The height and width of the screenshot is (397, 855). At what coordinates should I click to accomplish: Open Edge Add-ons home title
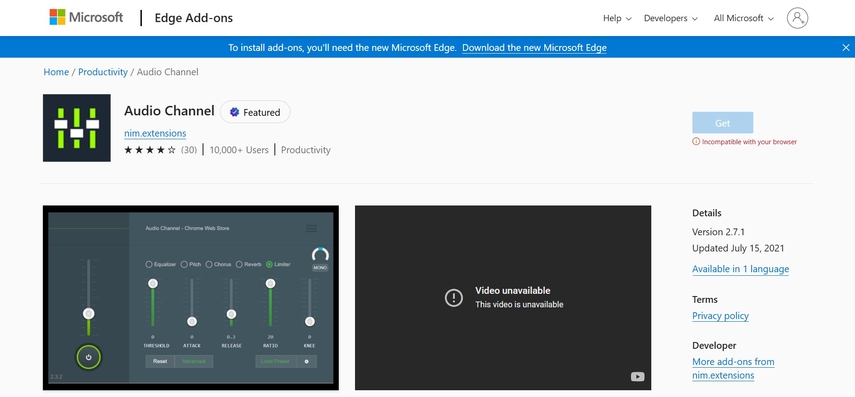(x=194, y=18)
